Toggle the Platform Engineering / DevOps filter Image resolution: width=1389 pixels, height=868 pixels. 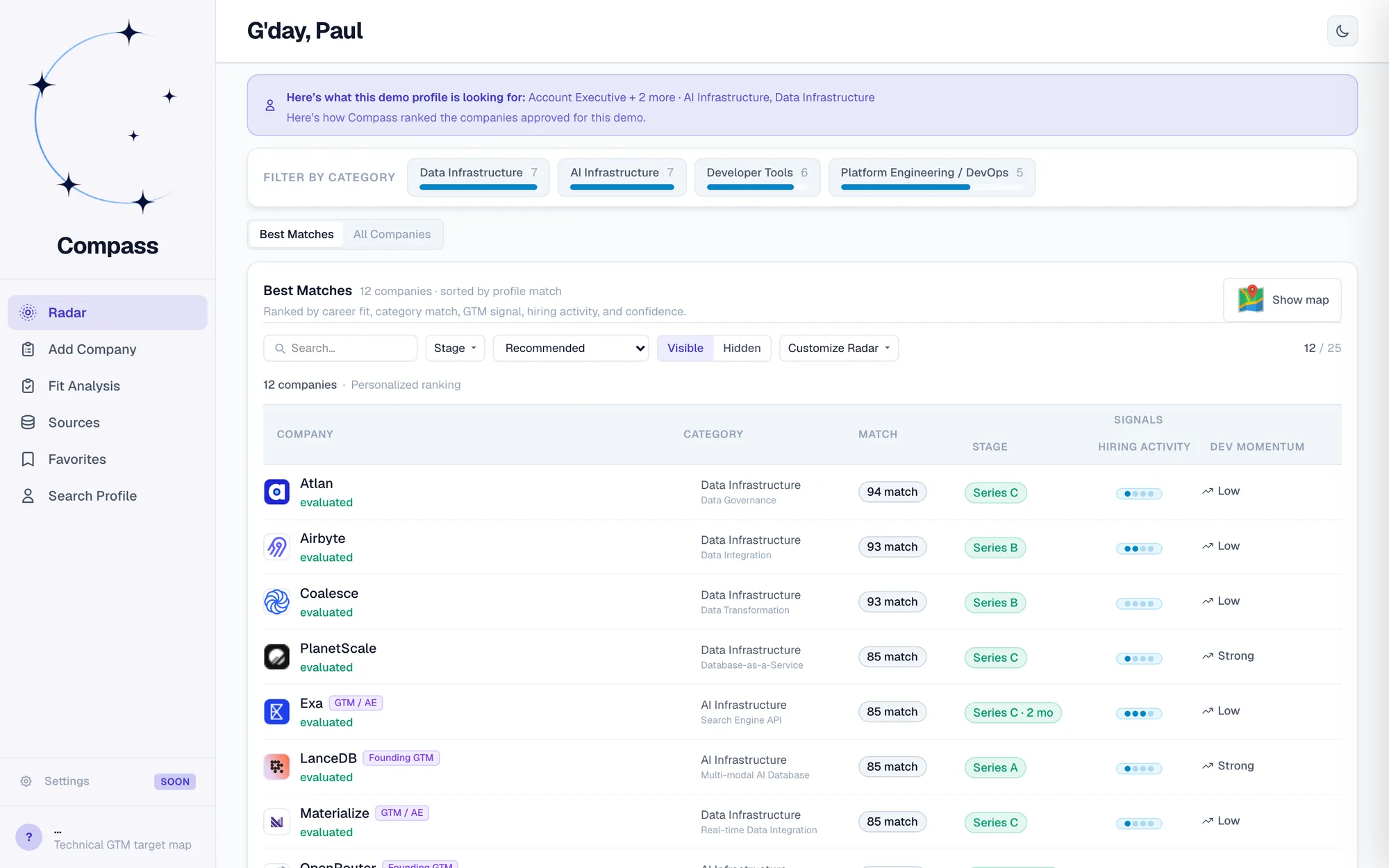click(931, 177)
